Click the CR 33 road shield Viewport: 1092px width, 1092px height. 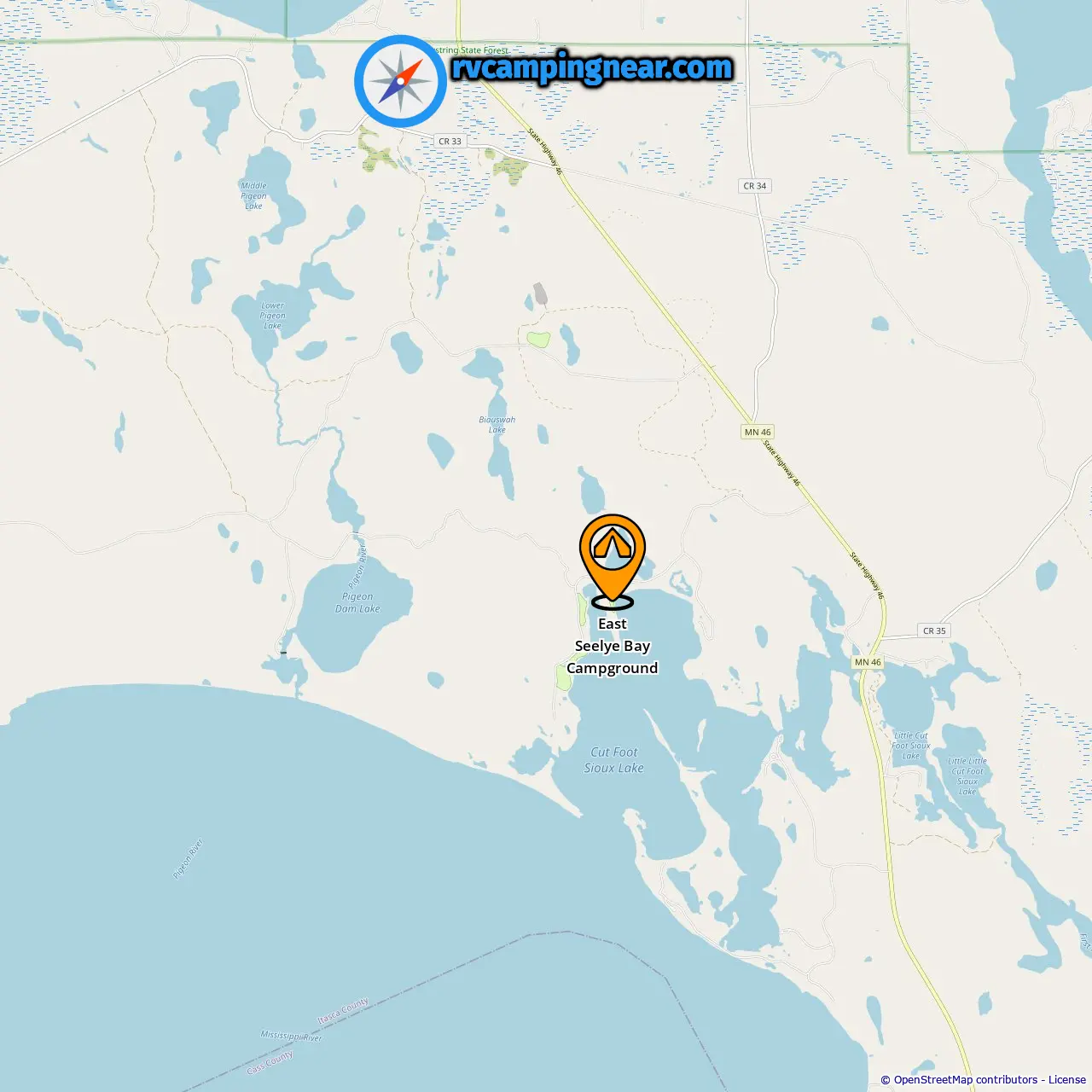tap(450, 142)
